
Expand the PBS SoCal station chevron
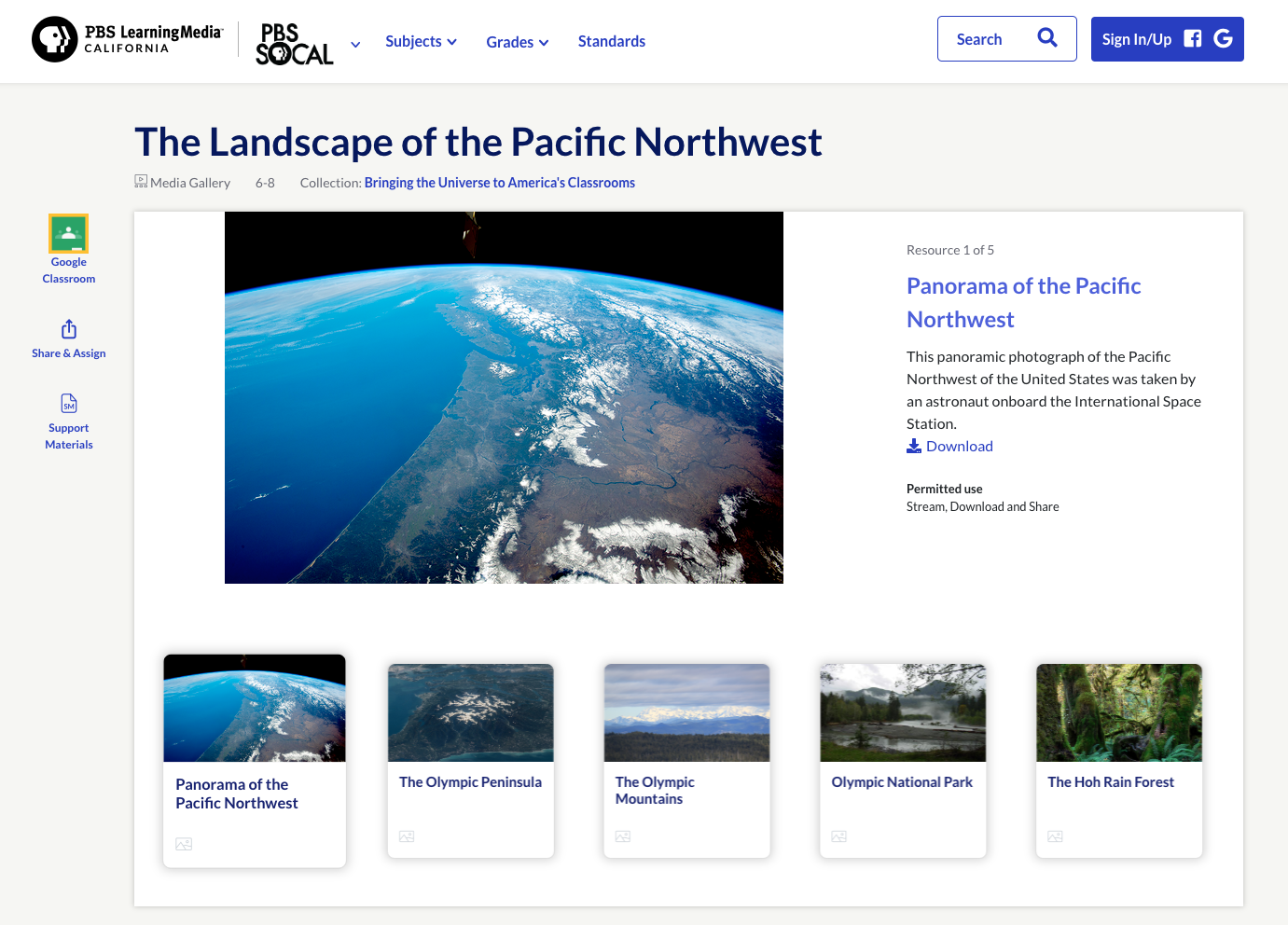coord(355,44)
